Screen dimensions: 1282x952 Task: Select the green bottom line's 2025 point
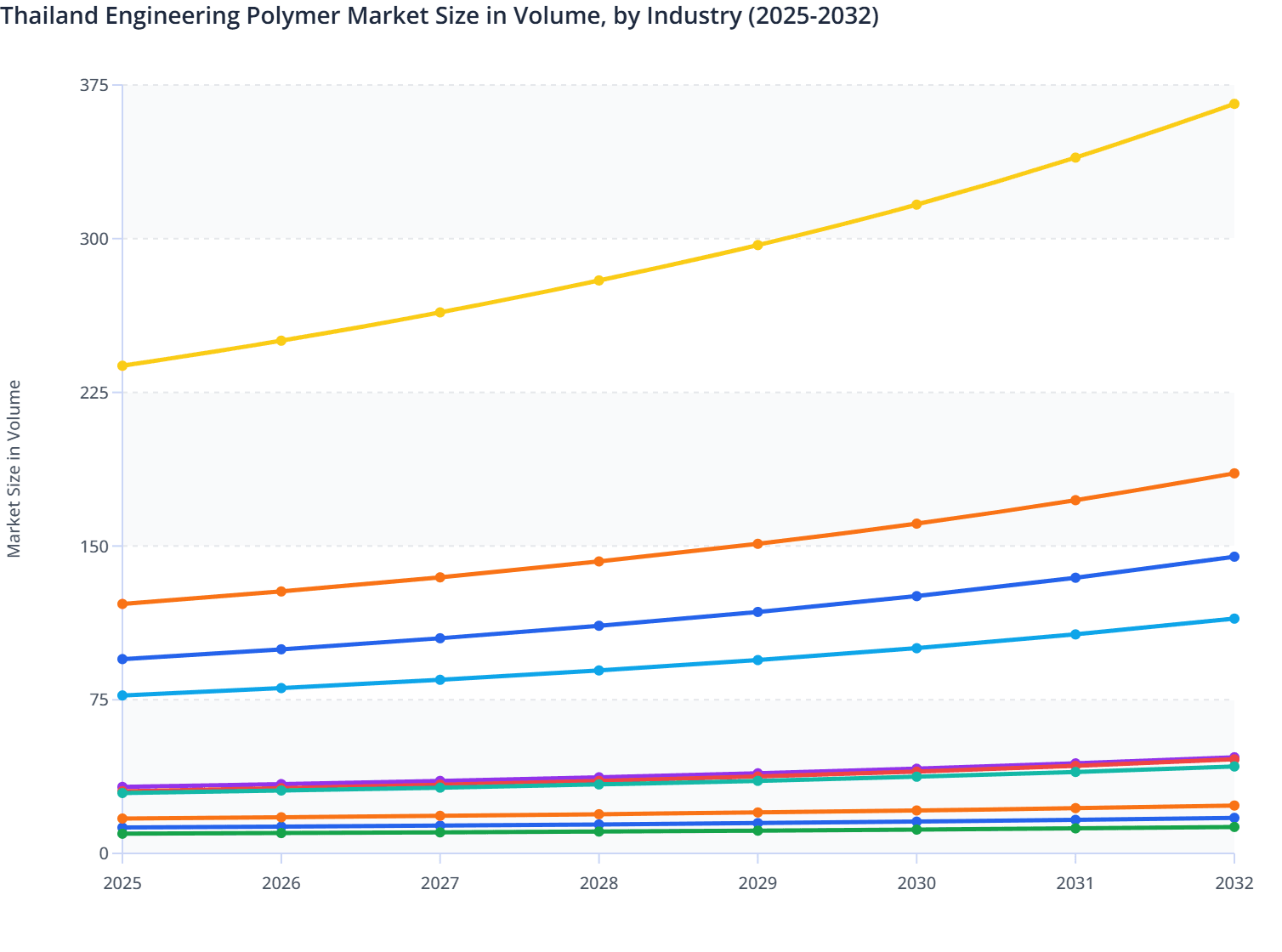122,834
